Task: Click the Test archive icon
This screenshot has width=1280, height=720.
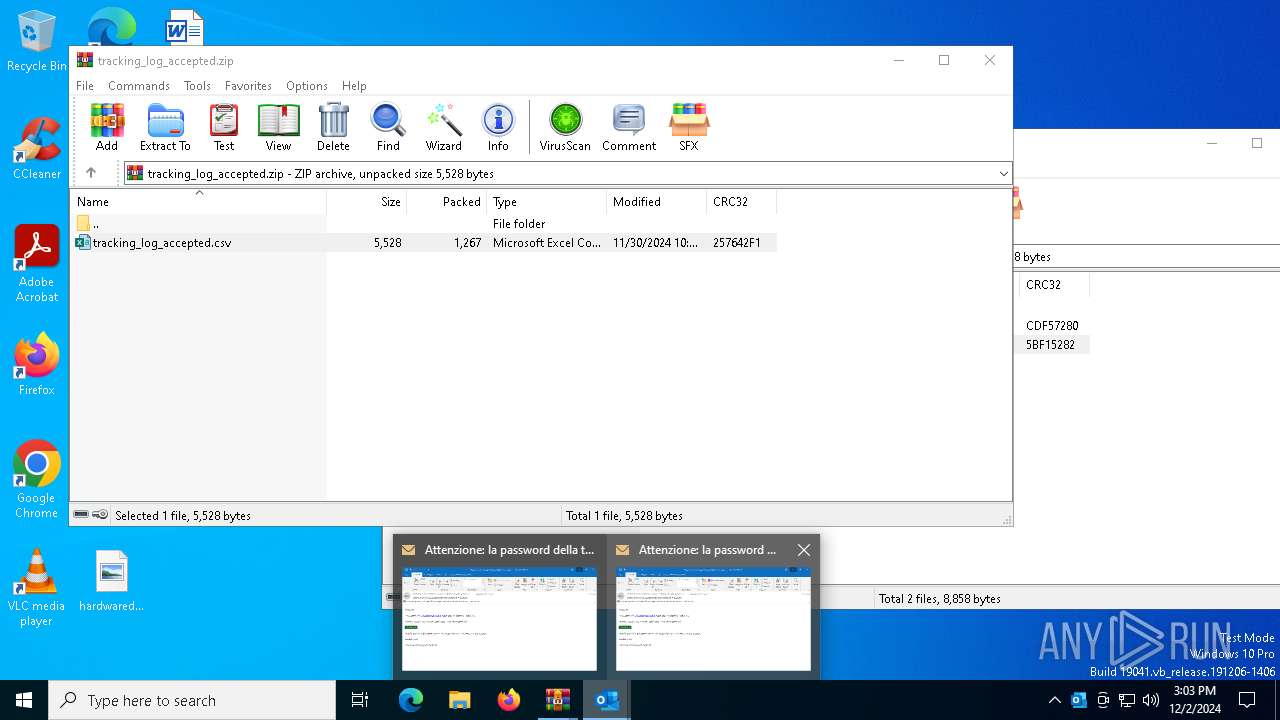Action: point(224,127)
